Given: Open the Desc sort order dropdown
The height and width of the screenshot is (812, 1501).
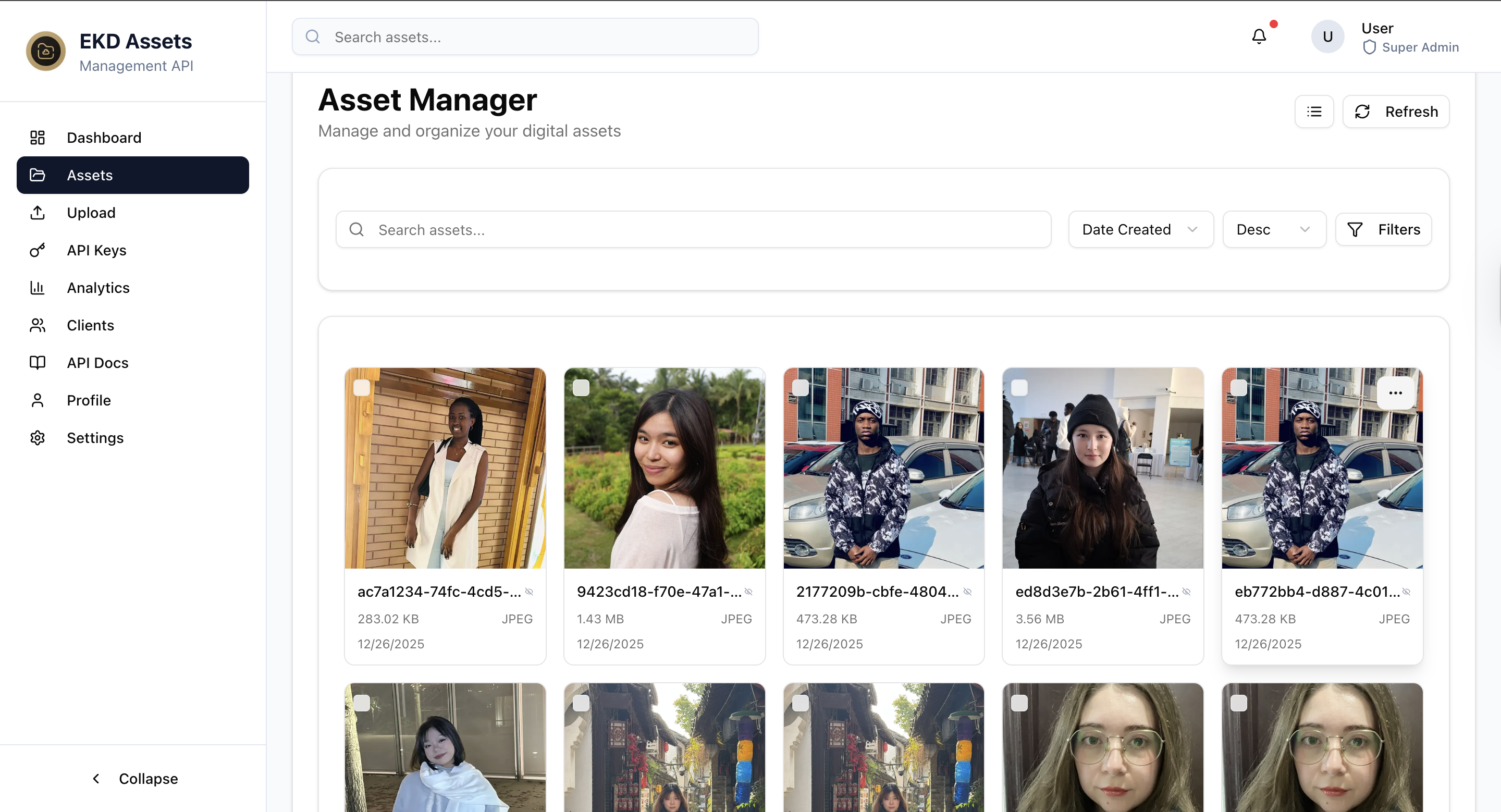Looking at the screenshot, I should [1274, 229].
